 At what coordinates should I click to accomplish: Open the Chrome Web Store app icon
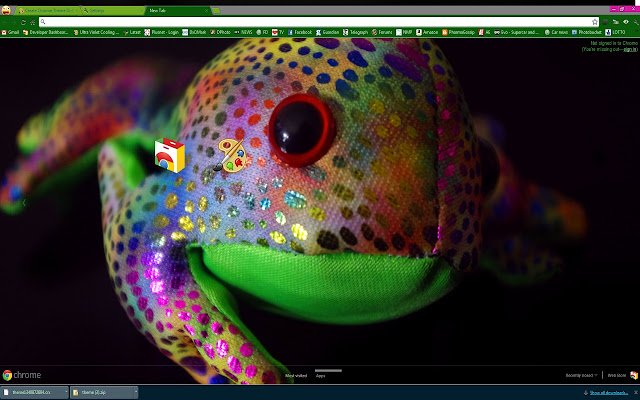point(169,155)
